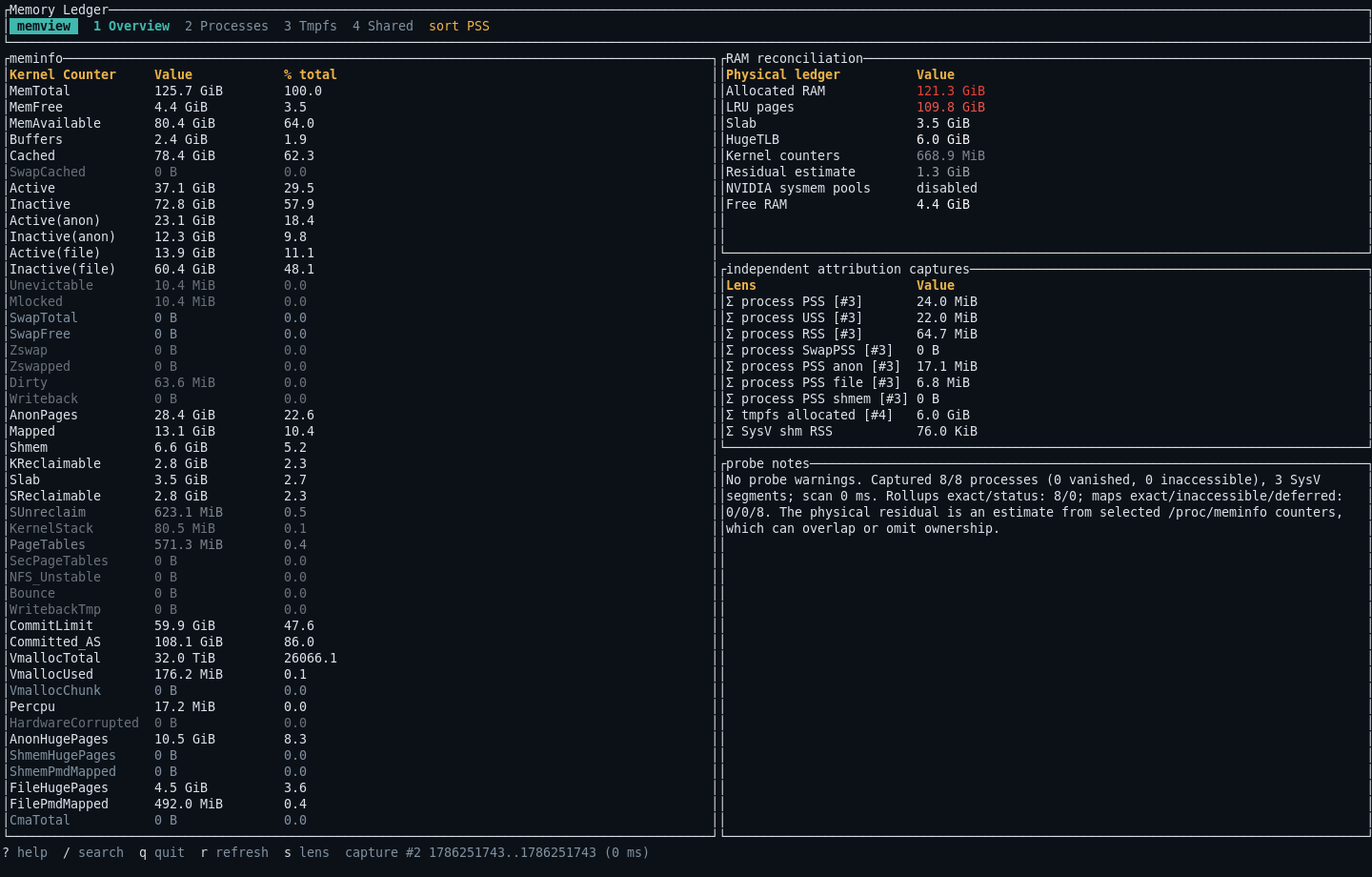
Task: Select the Σ tmpfs allocated [#4] row
Action: pyautogui.click(x=1046, y=415)
